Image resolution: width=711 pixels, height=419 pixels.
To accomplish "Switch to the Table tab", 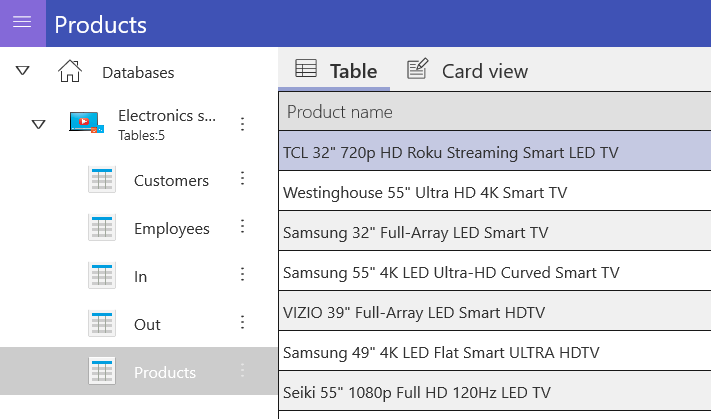I will pos(334,70).
